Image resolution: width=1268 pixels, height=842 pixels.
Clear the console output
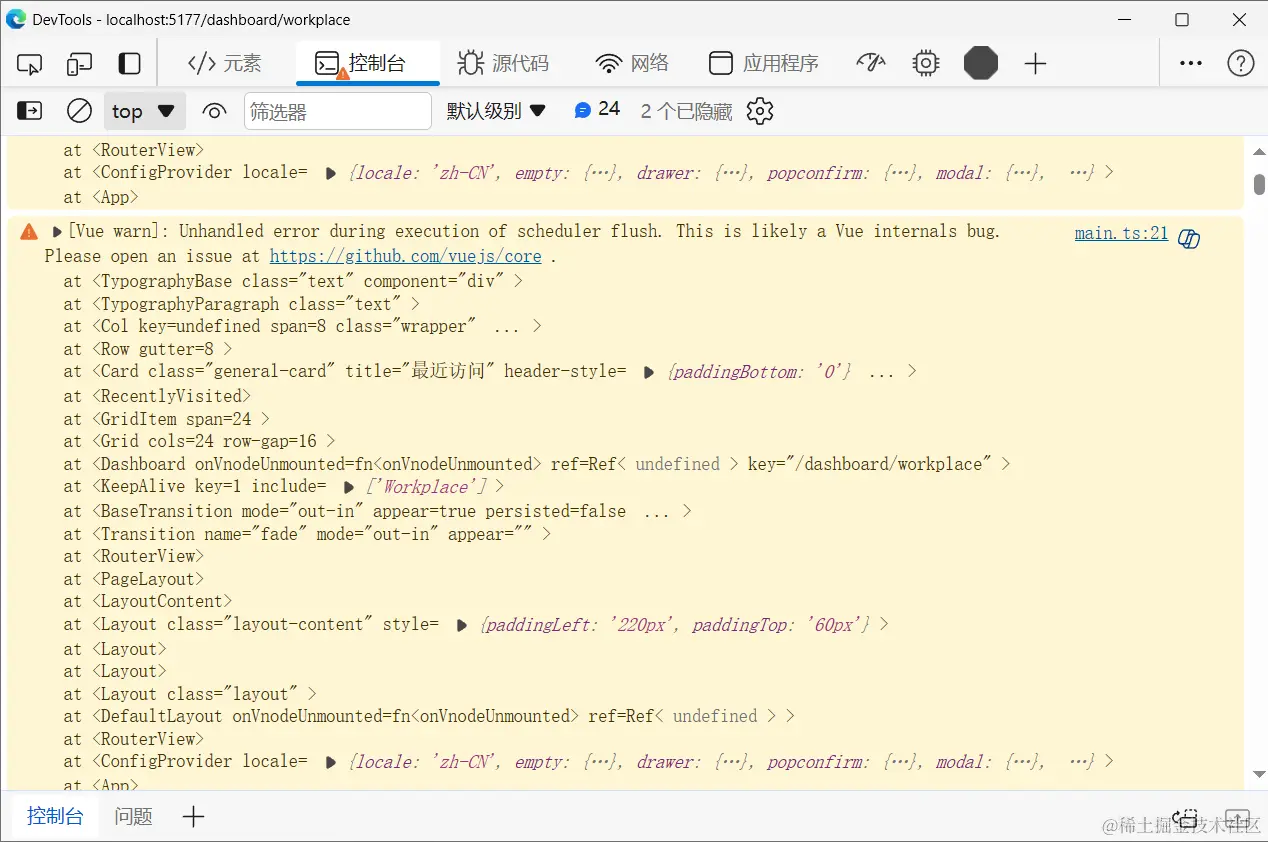pos(80,111)
